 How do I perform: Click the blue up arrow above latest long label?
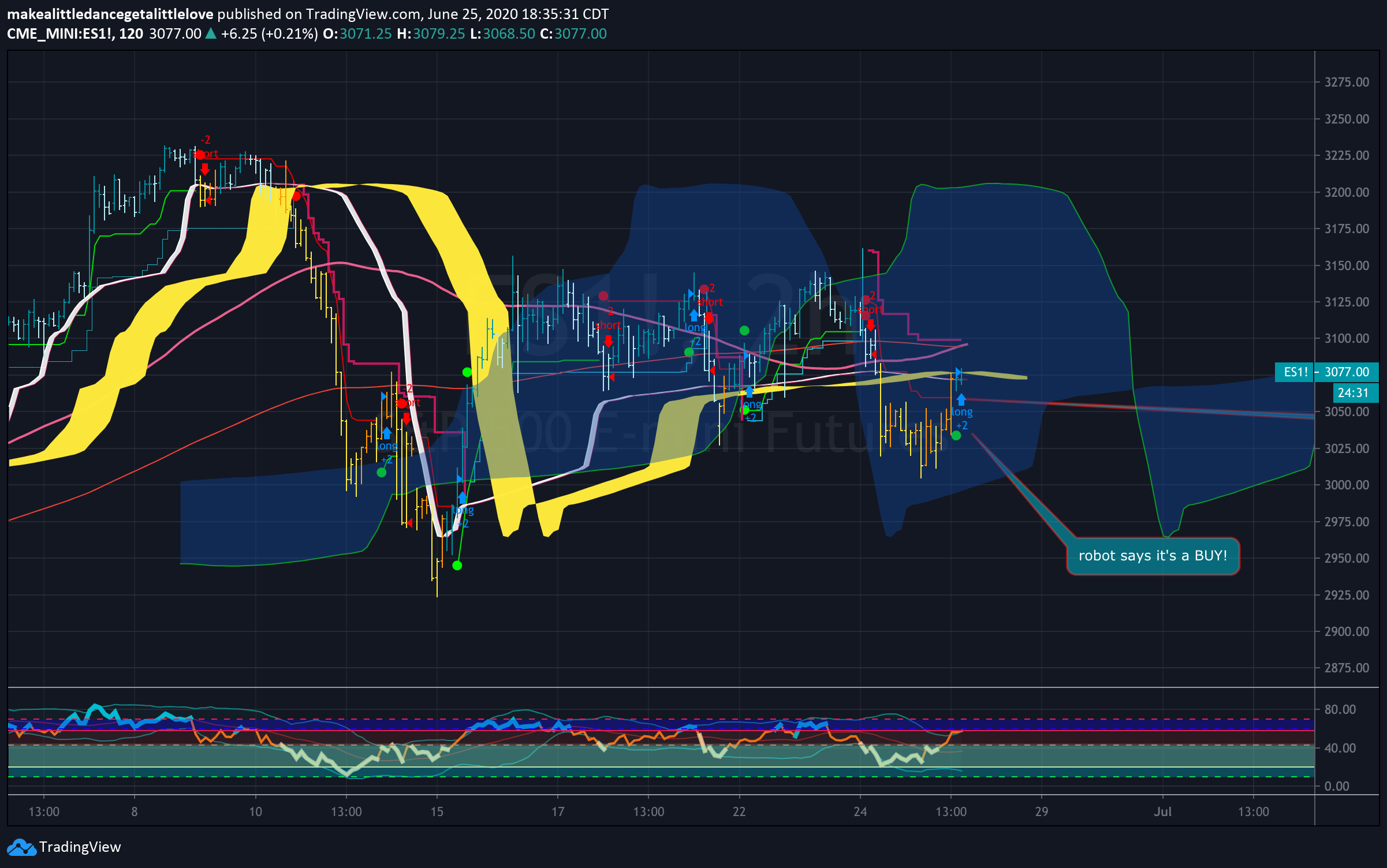click(x=961, y=399)
